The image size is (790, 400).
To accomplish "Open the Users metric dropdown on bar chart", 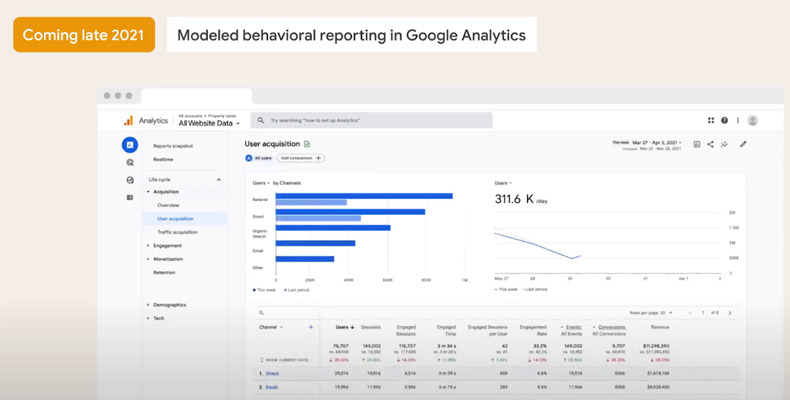I will click(x=261, y=183).
